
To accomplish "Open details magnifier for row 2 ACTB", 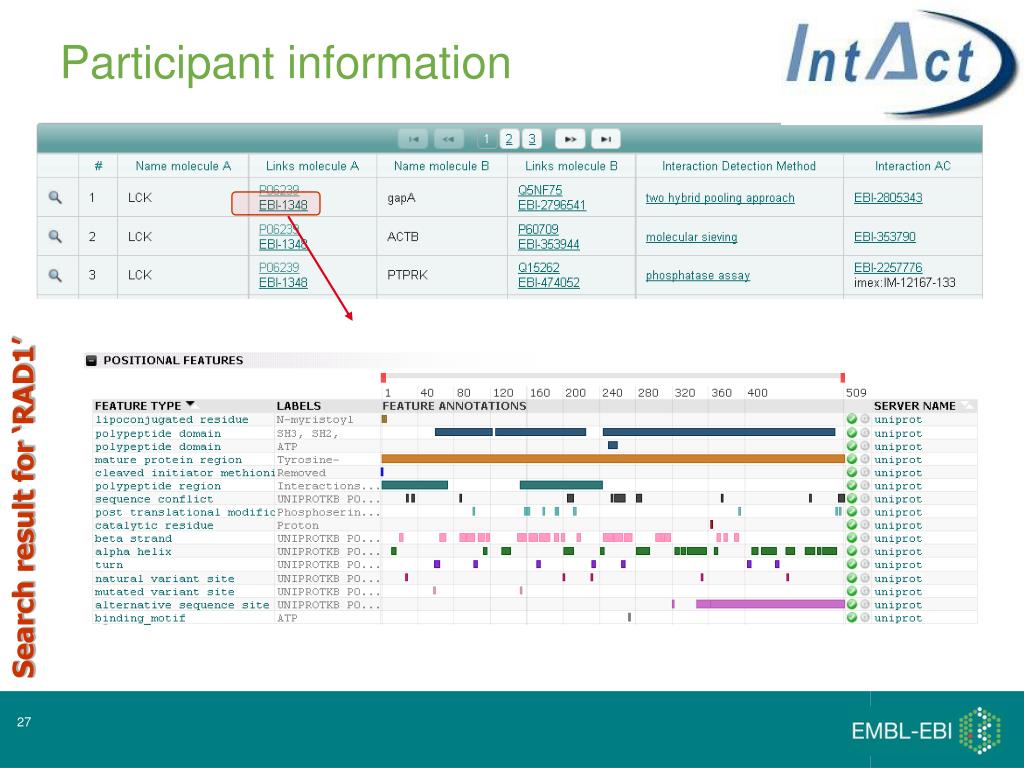I will 56,236.
